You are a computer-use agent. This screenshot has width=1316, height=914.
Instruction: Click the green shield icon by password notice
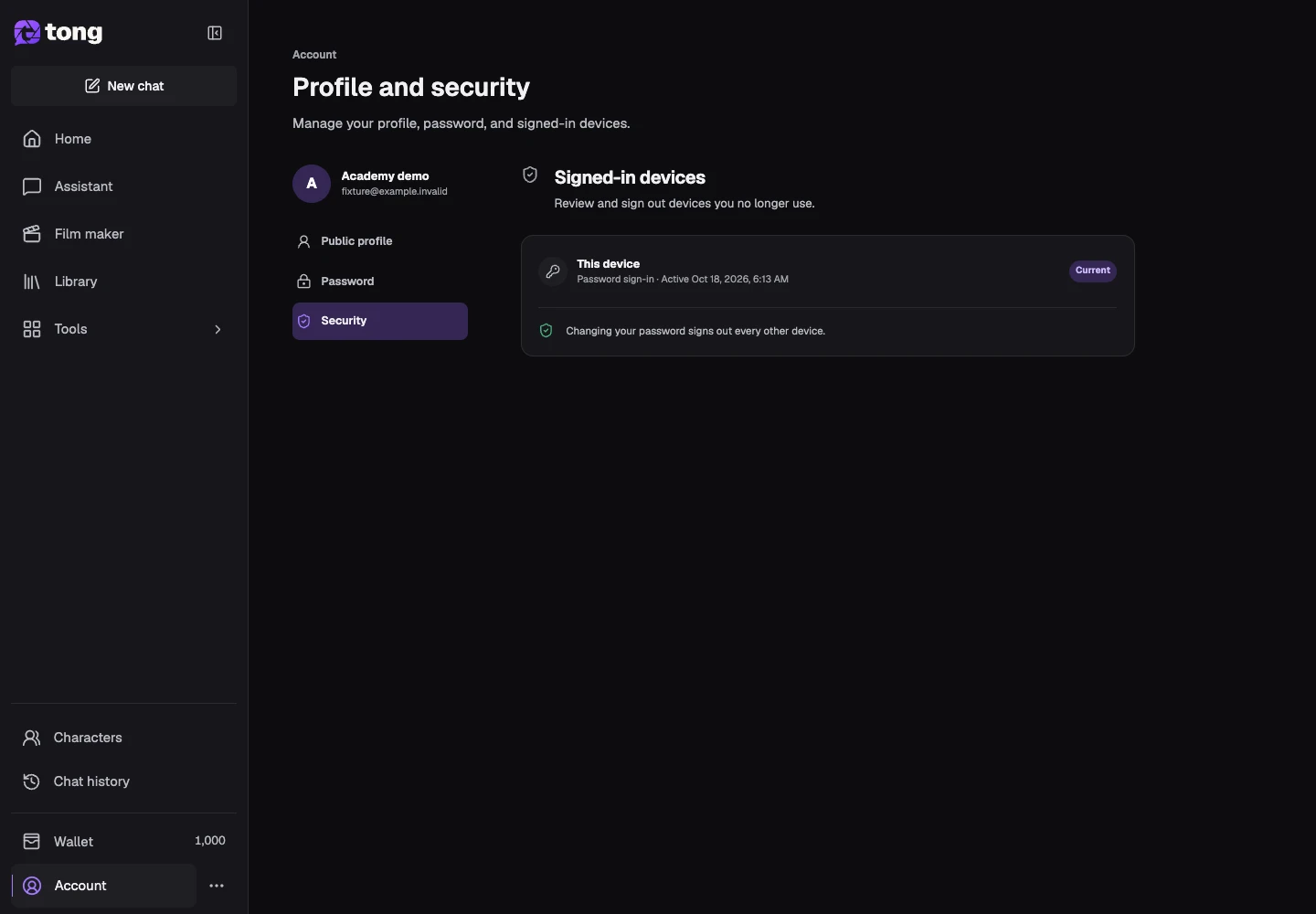click(x=547, y=331)
